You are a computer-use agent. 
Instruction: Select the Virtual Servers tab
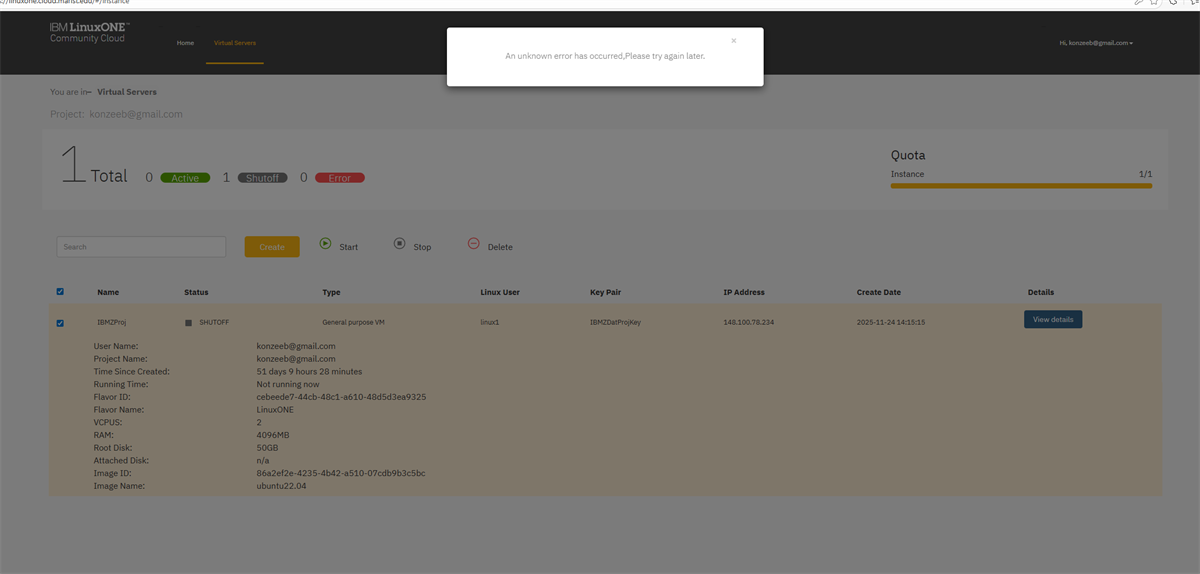(x=235, y=43)
